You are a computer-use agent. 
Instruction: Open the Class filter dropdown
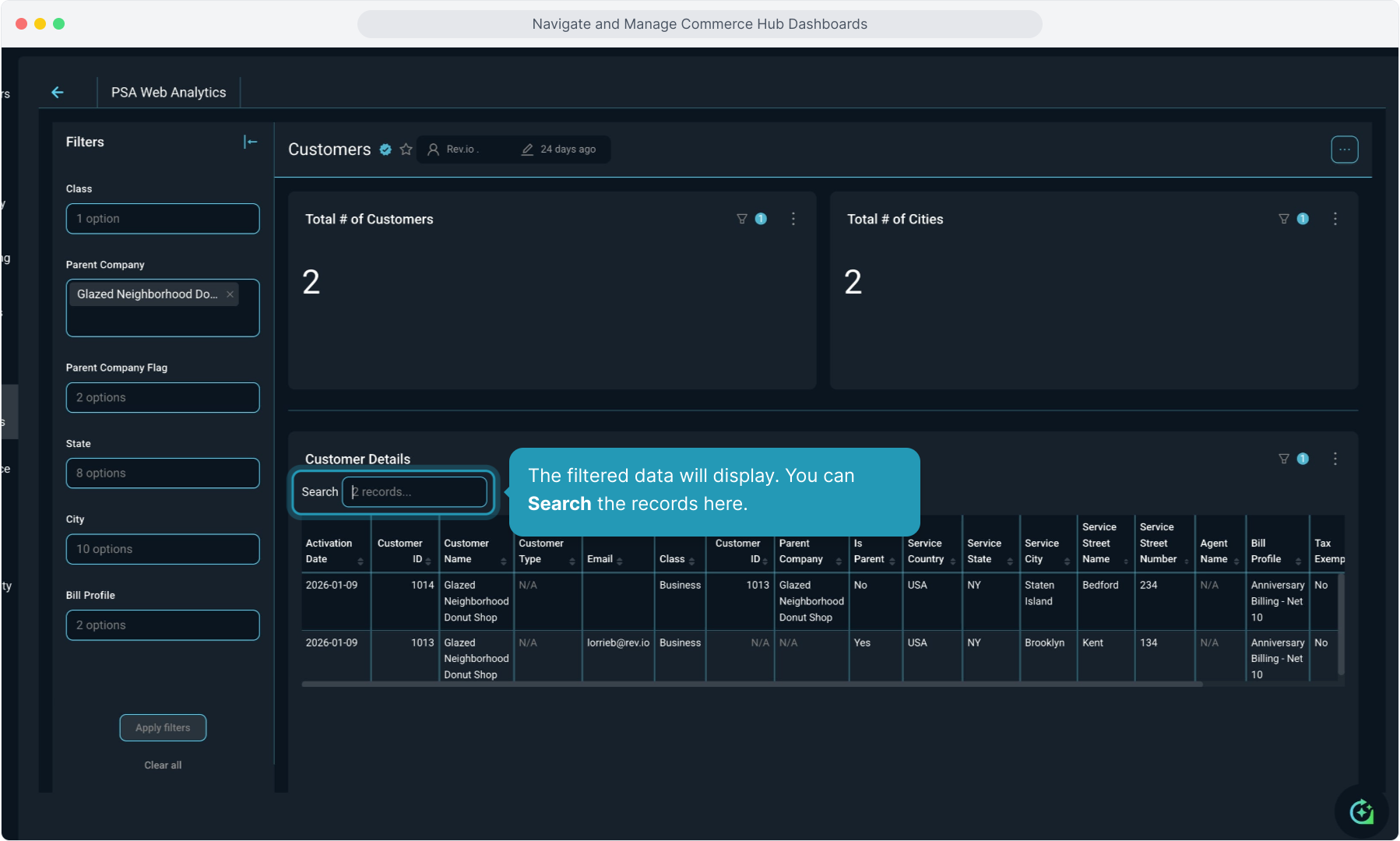coord(163,219)
